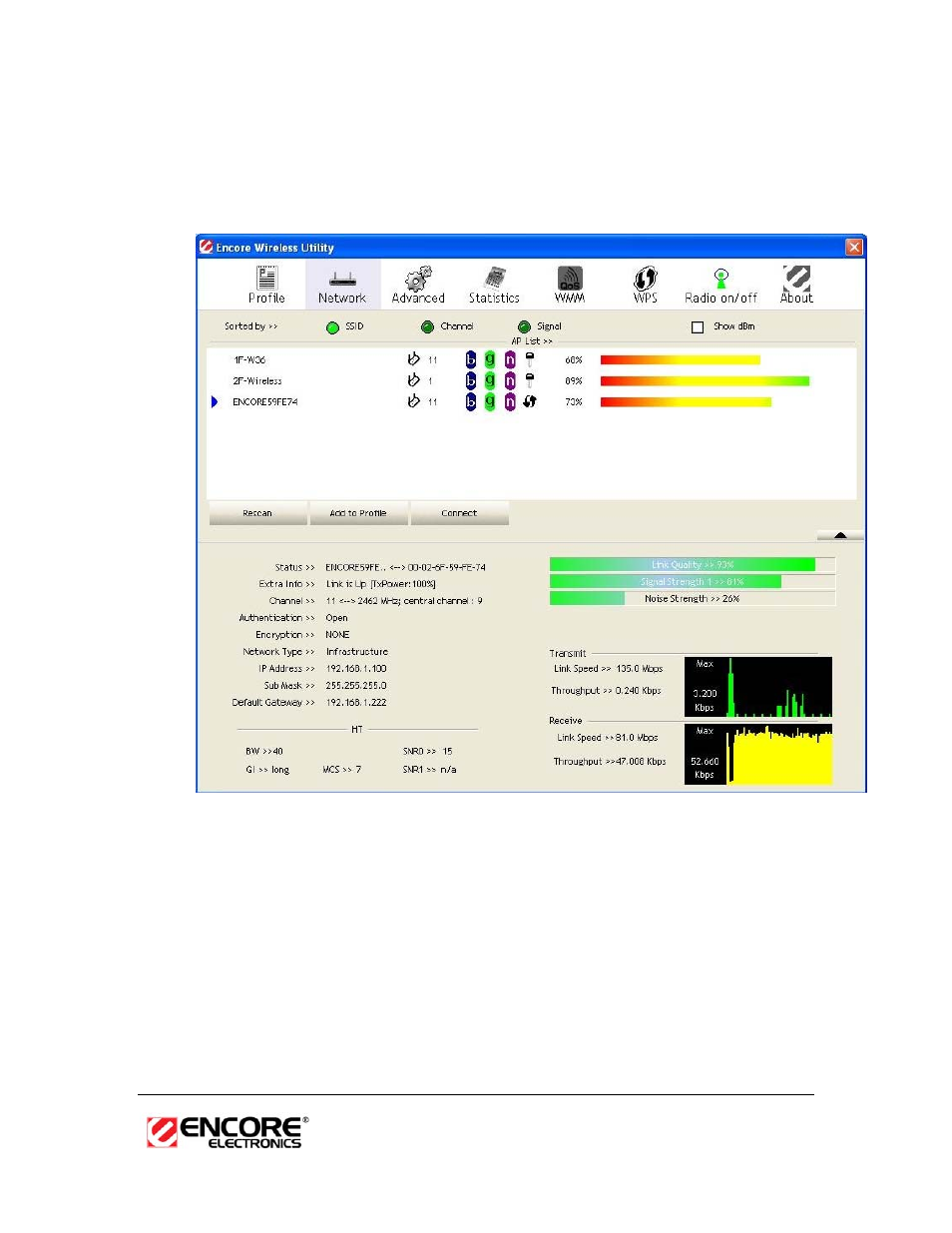Click the Add to Profile button
952x1233 pixels.
[x=358, y=513]
